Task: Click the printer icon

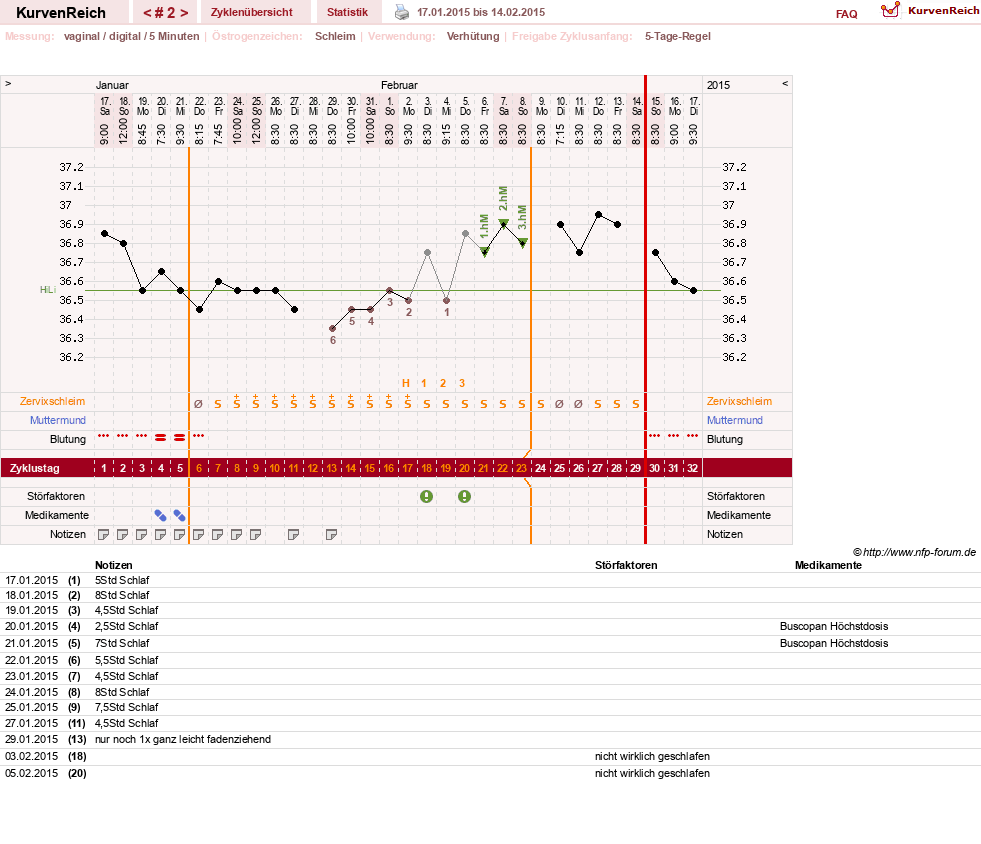Action: click(x=402, y=12)
